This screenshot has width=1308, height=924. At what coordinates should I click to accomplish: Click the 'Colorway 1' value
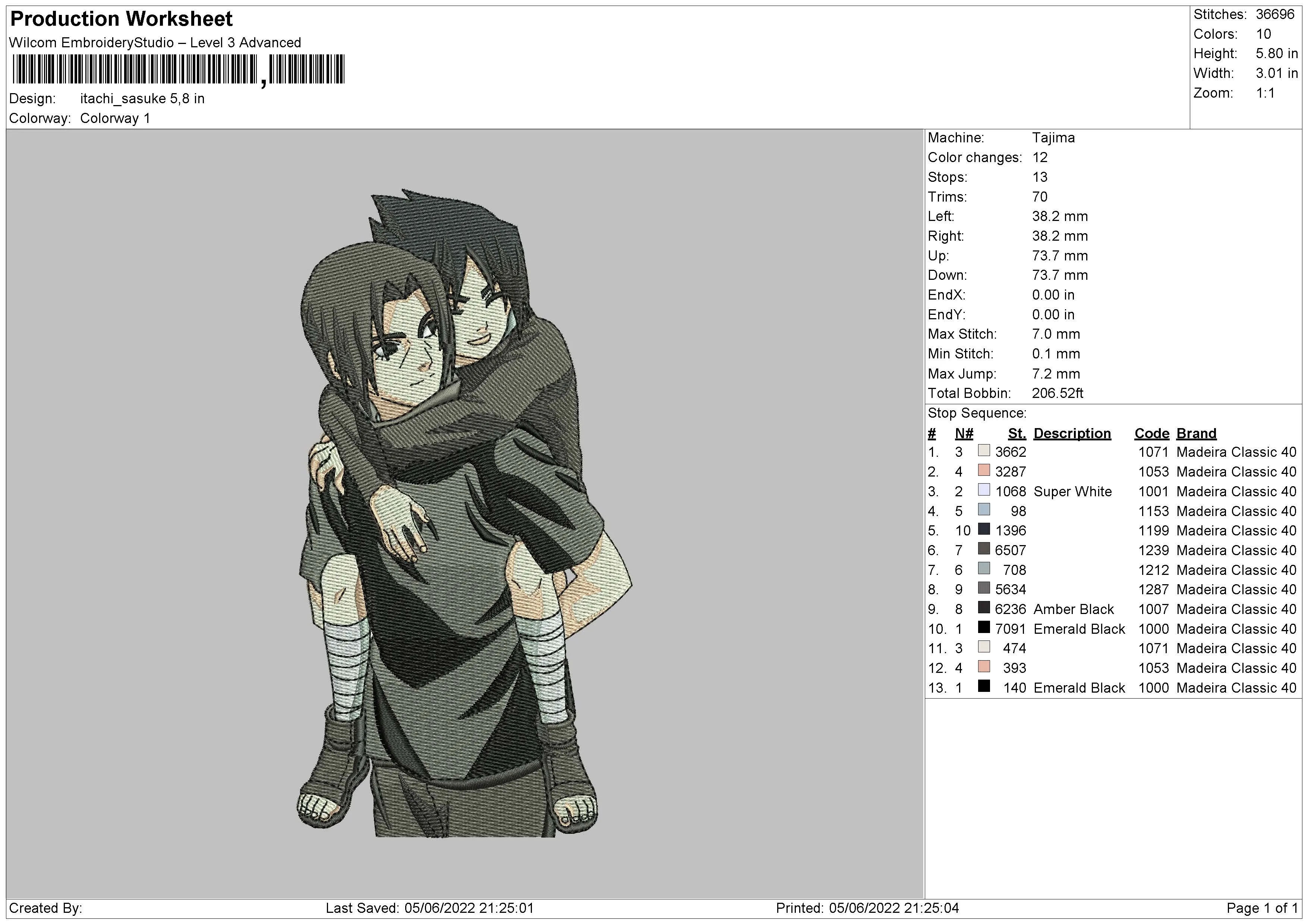(115, 118)
